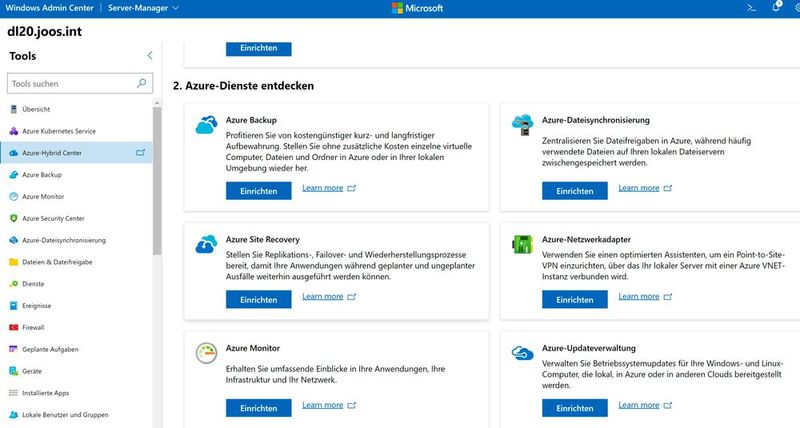800x428 pixels.
Task: Click the '2. Azure-Dienste entdecken' heading
Action: click(x=243, y=86)
